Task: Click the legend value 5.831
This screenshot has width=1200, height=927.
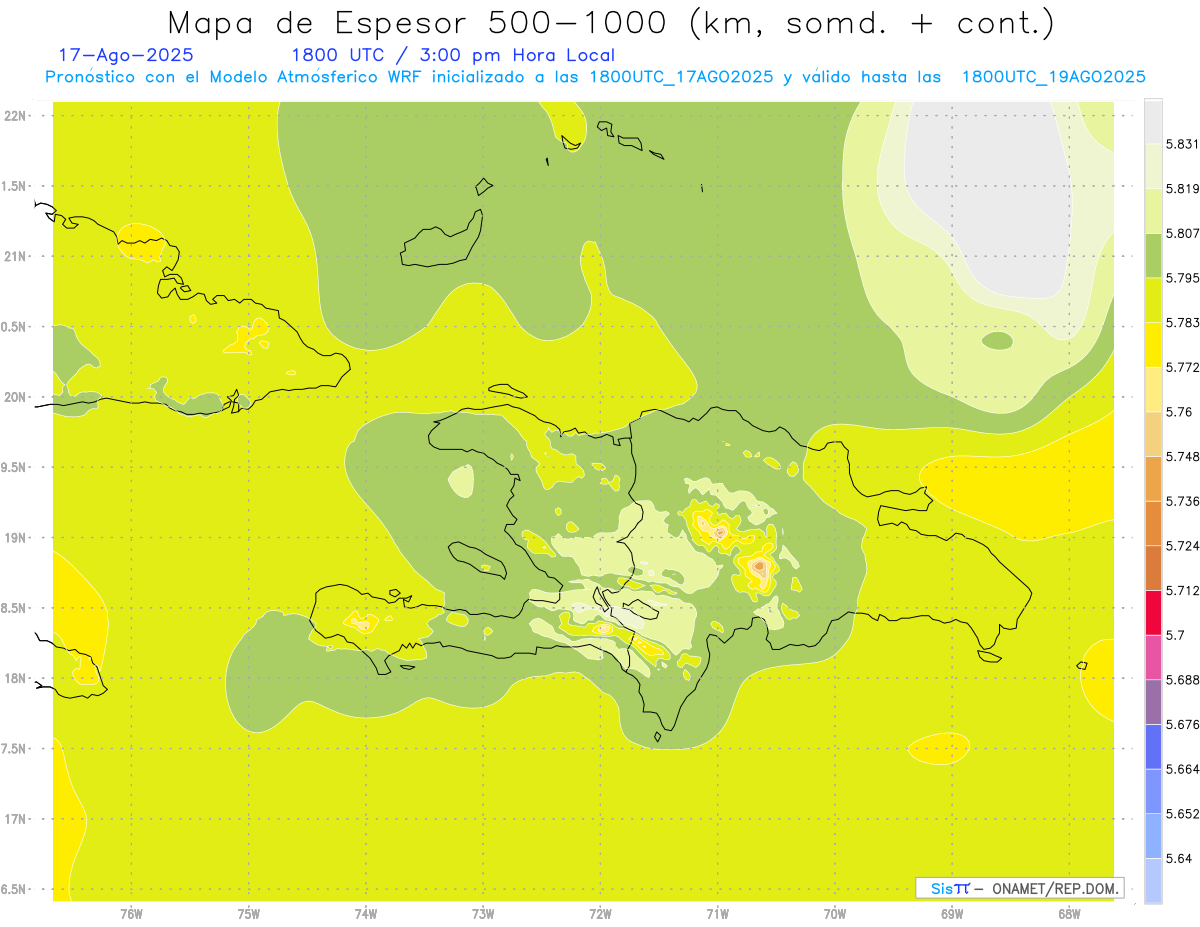Action: [1183, 144]
